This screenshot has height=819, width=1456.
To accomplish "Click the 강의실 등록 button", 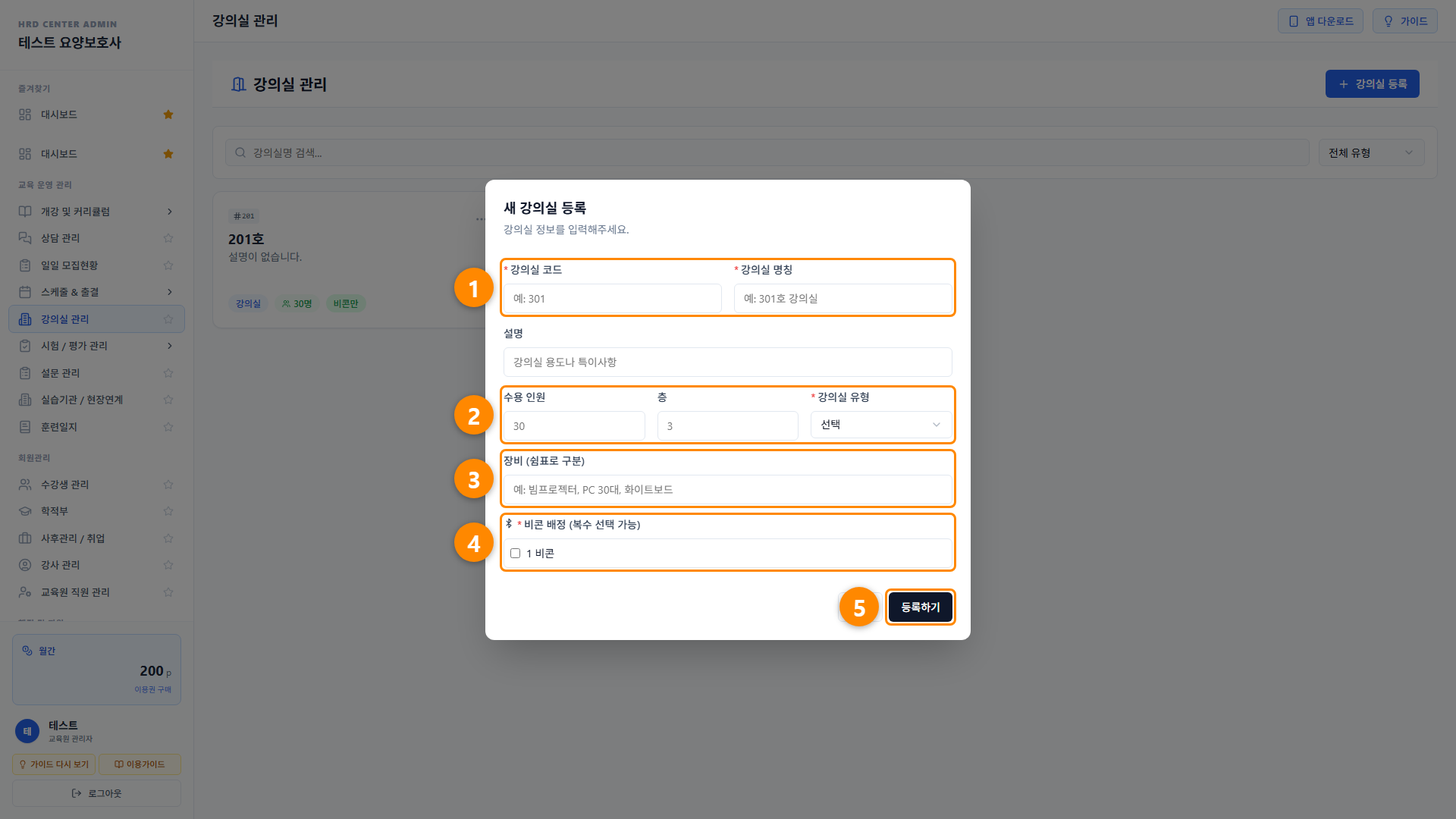I will point(1372,84).
